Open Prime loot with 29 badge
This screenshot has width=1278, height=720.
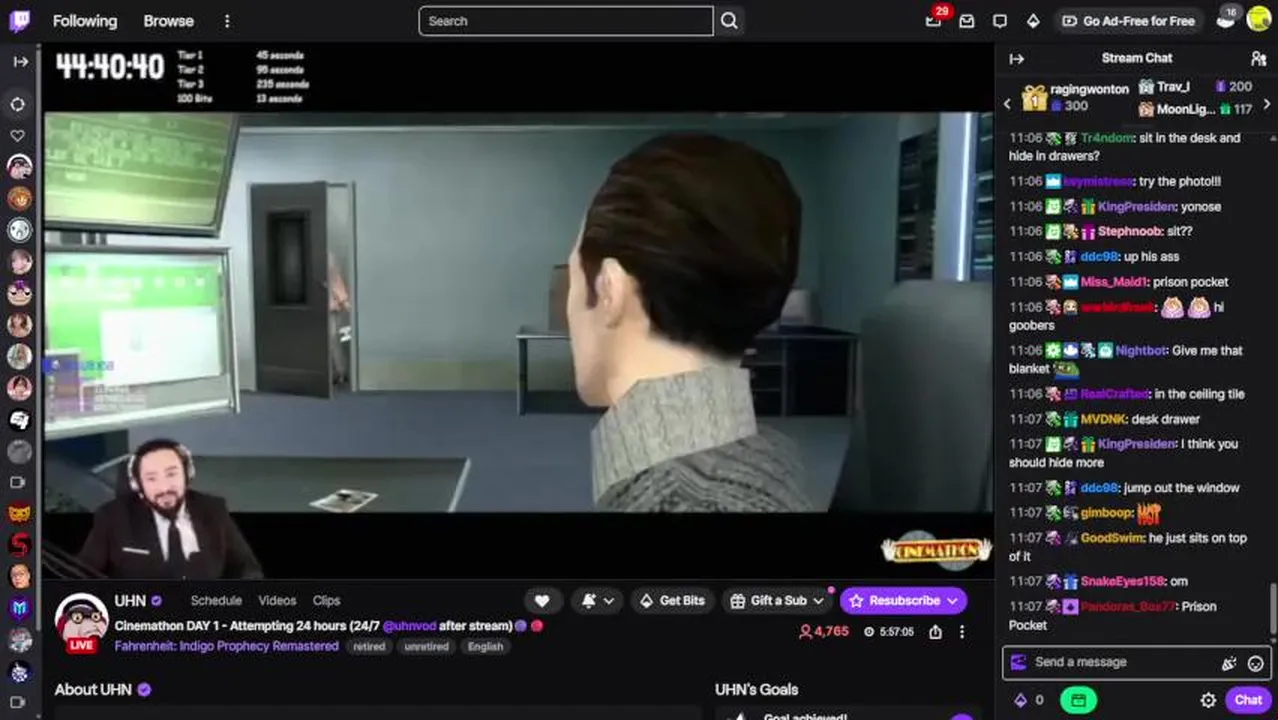tap(934, 20)
